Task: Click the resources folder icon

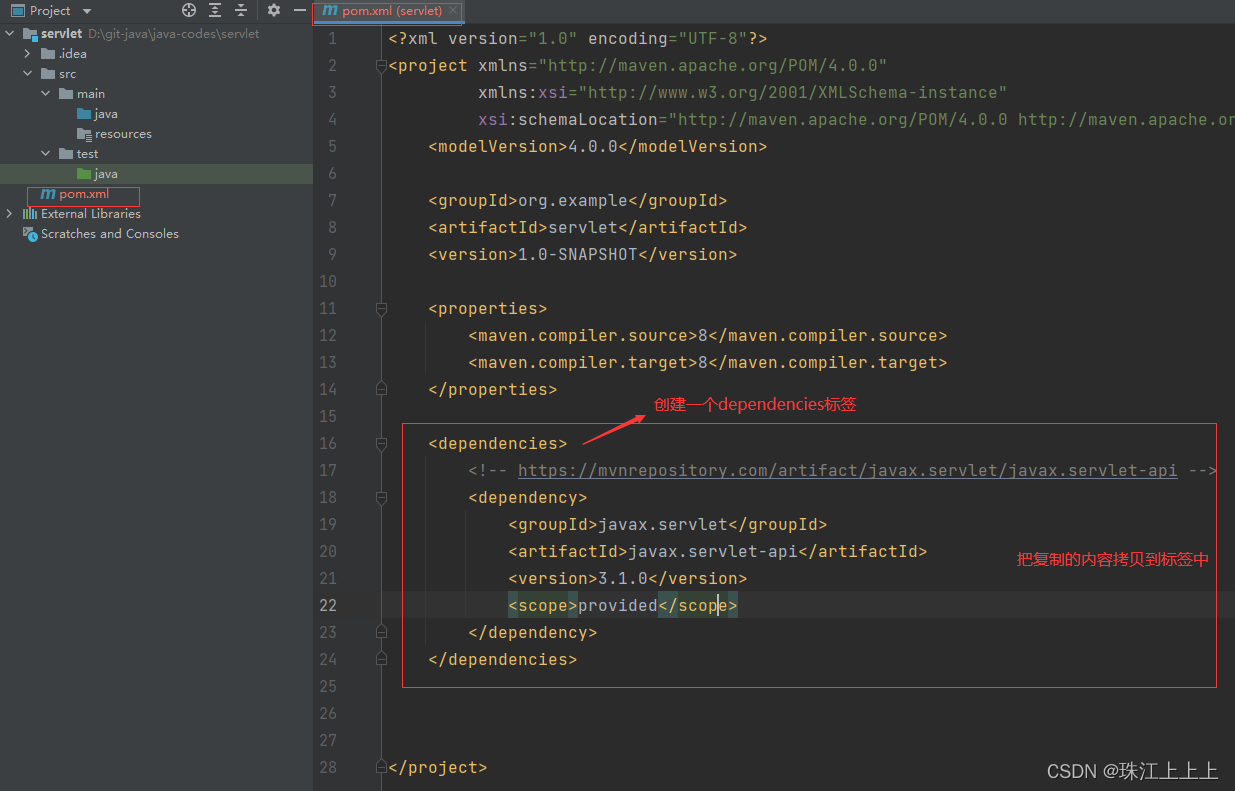Action: tap(84, 134)
